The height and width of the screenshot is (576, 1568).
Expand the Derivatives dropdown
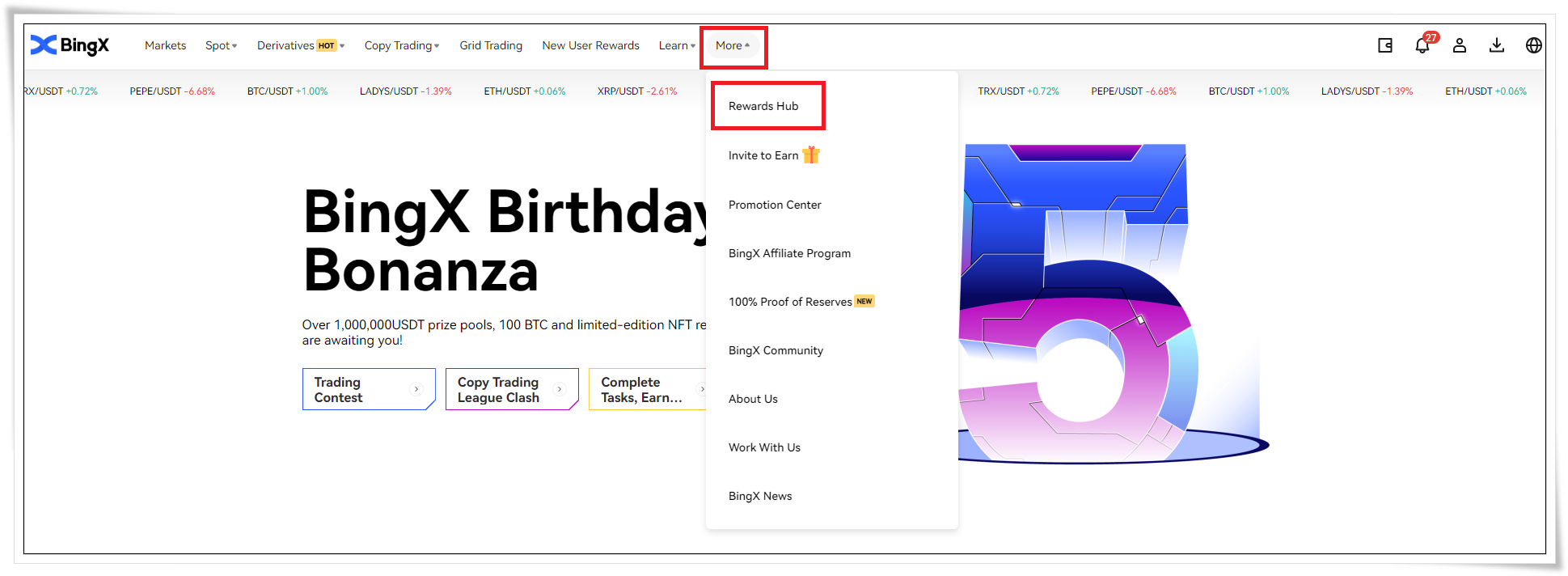[x=301, y=45]
